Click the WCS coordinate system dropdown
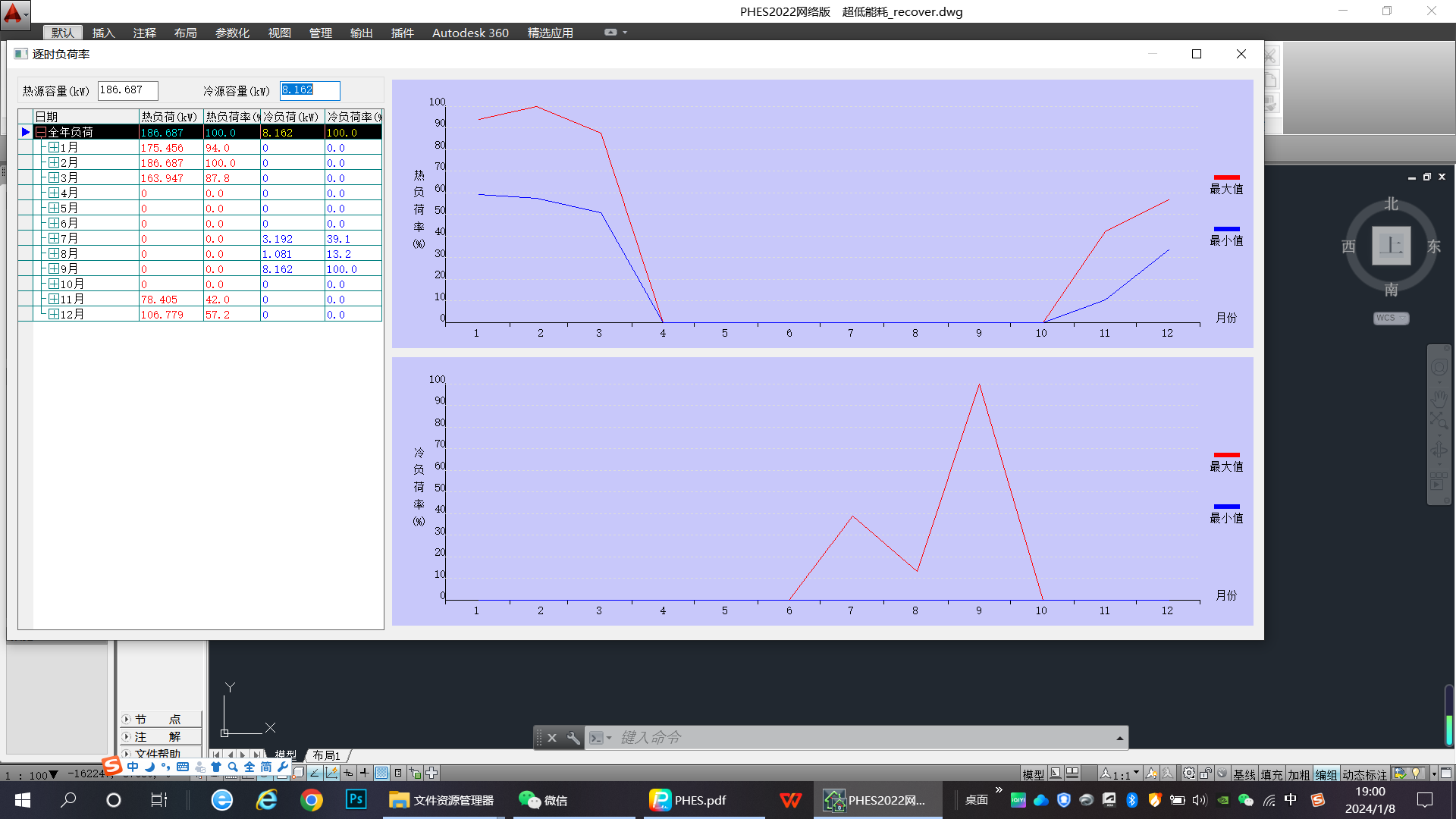Image resolution: width=1456 pixels, height=819 pixels. pos(1391,318)
